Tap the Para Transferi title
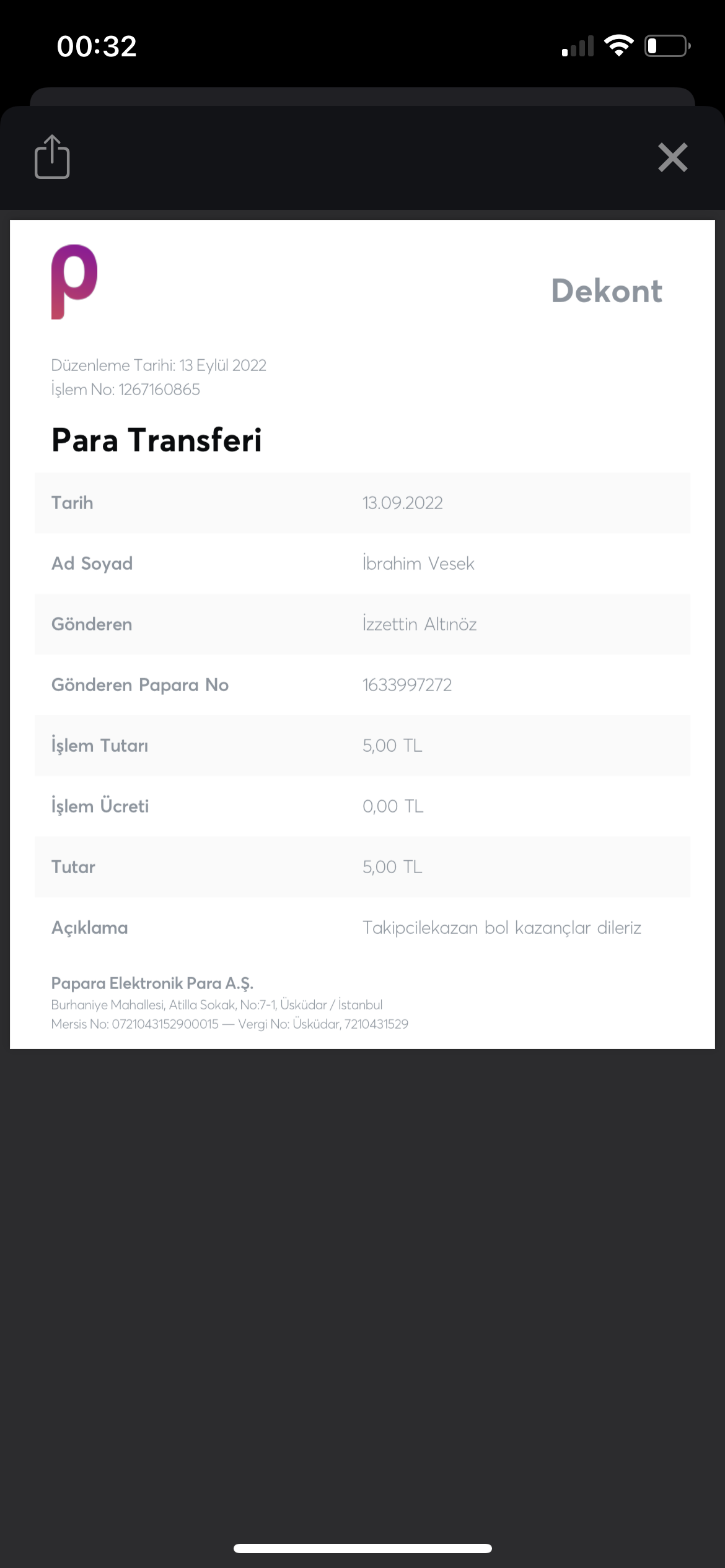 point(157,440)
